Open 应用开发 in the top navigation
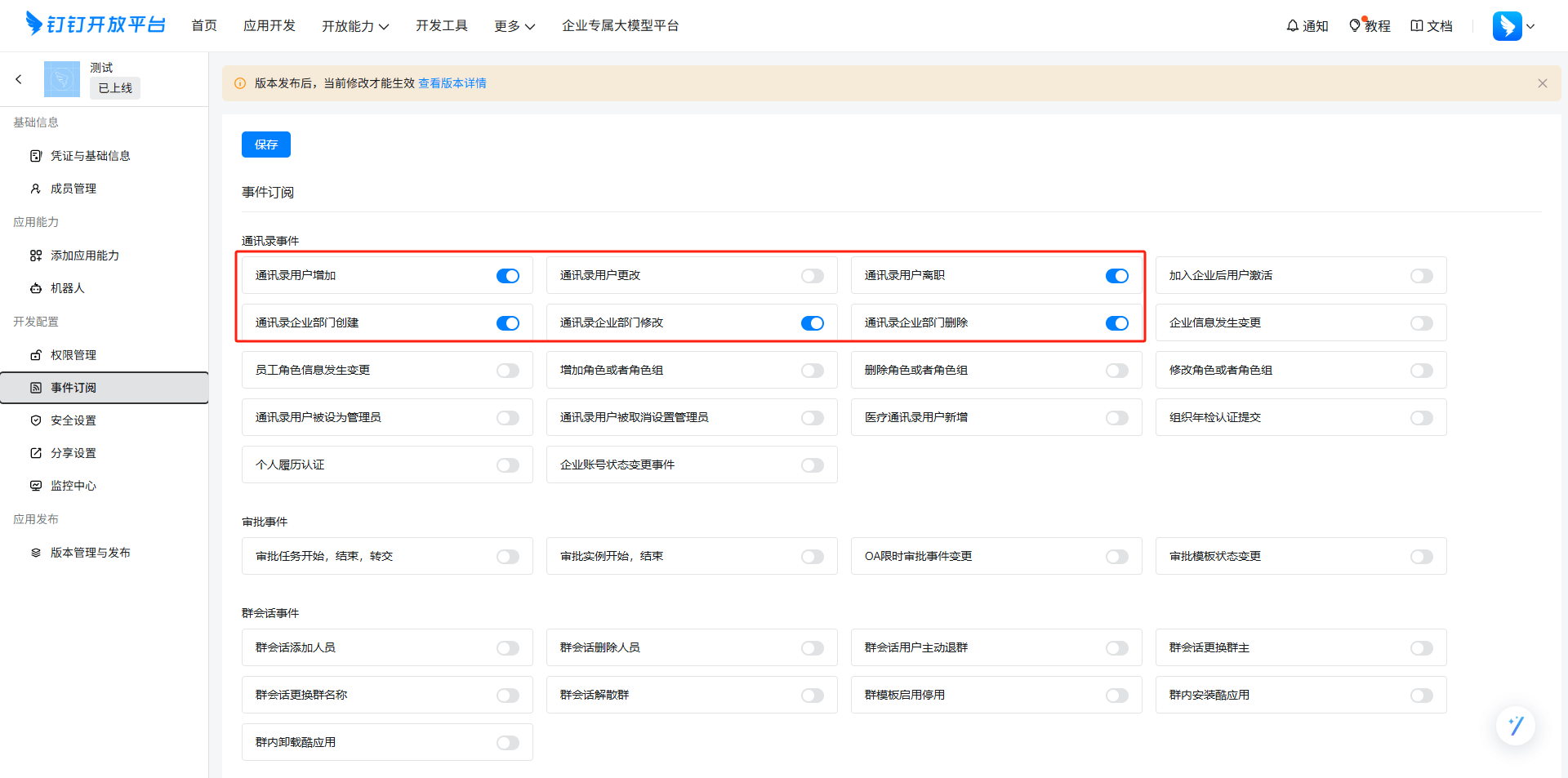Viewport: 1568px width, 778px height. click(x=269, y=26)
